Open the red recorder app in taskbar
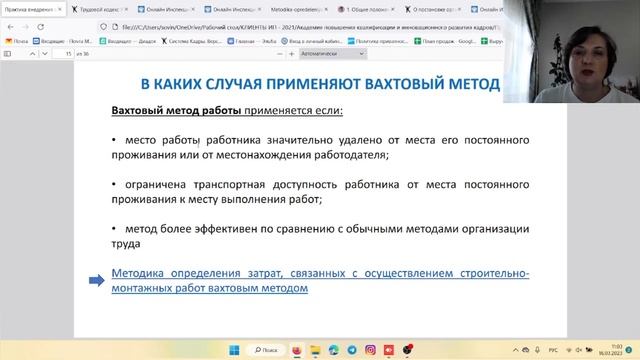 pos(389,350)
